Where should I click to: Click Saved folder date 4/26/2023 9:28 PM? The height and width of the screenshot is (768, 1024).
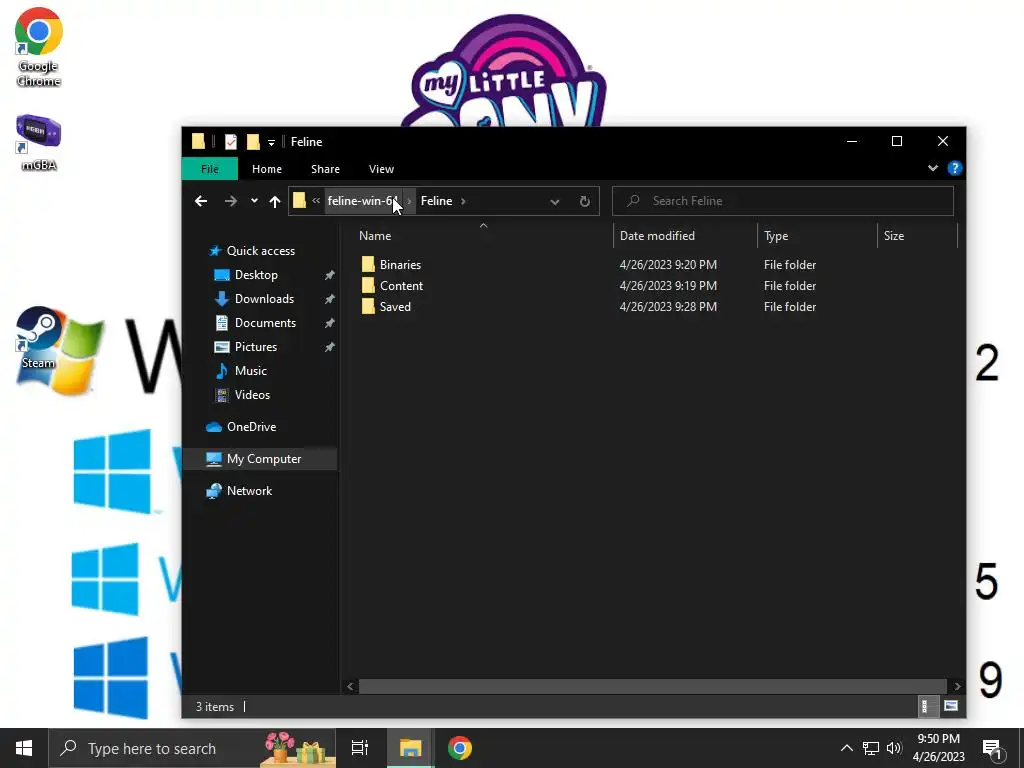pyautogui.click(x=668, y=306)
